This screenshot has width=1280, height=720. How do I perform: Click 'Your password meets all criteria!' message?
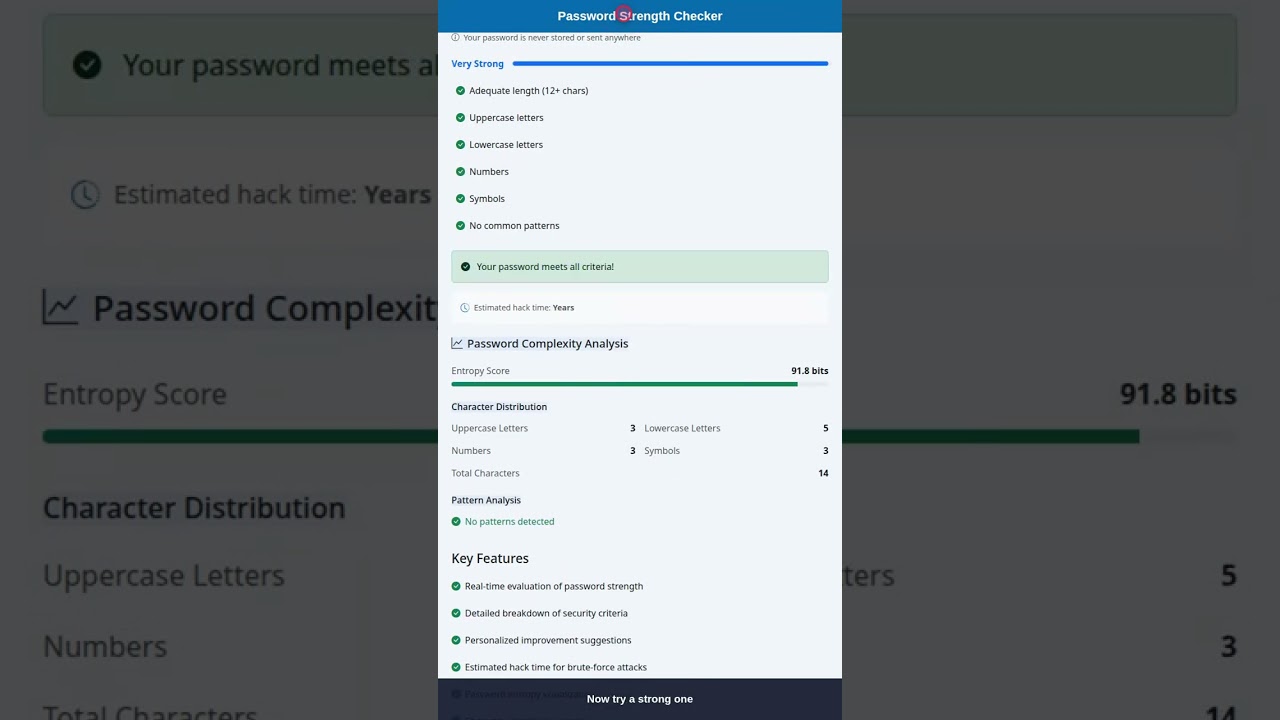[x=545, y=267]
